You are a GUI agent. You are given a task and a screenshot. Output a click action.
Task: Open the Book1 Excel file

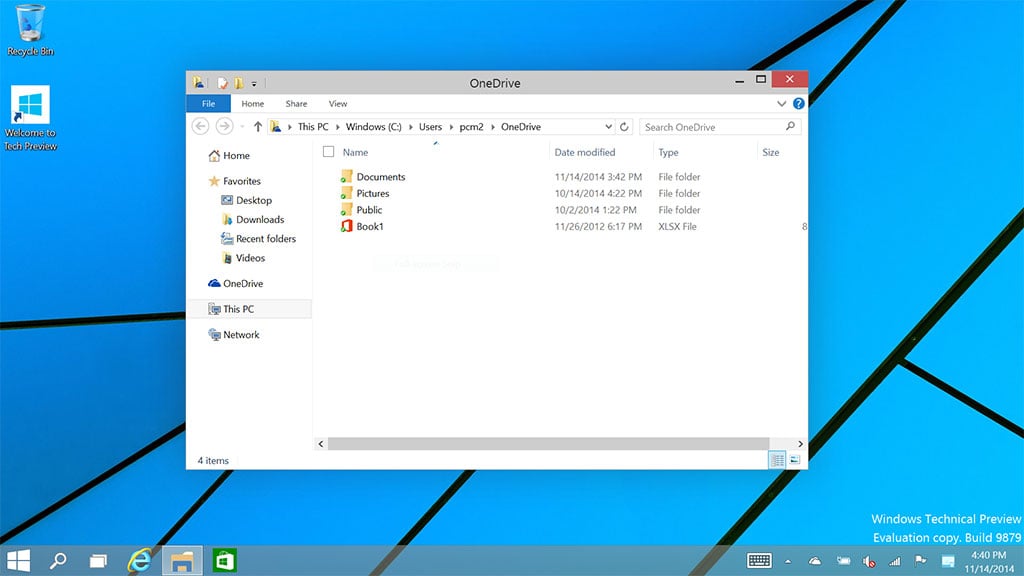coord(370,227)
